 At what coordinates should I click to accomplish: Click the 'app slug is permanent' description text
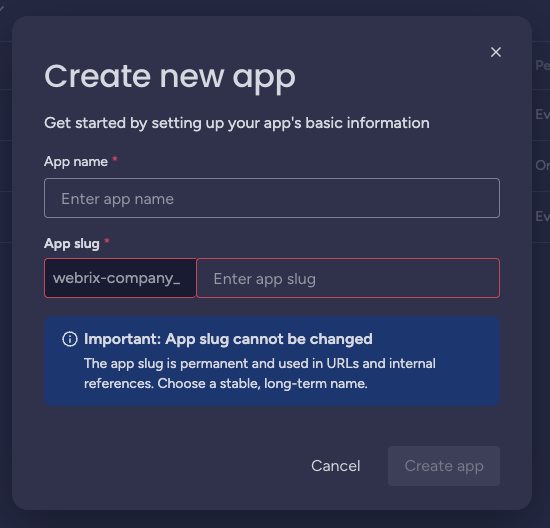(x=260, y=373)
